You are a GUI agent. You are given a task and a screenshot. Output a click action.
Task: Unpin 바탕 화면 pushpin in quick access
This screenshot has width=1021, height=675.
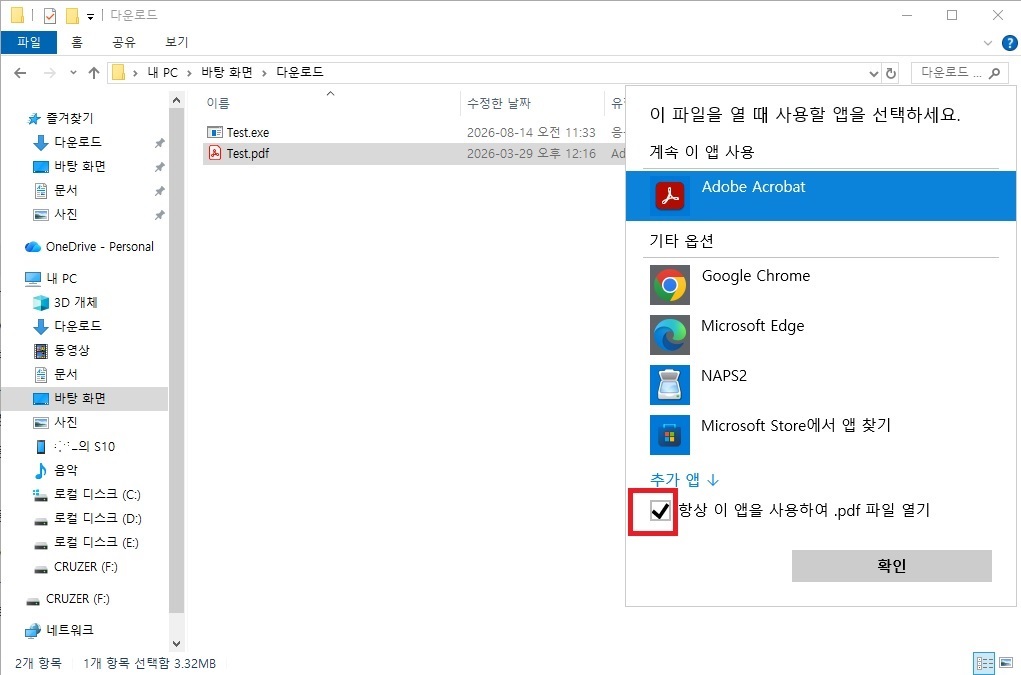(160, 167)
